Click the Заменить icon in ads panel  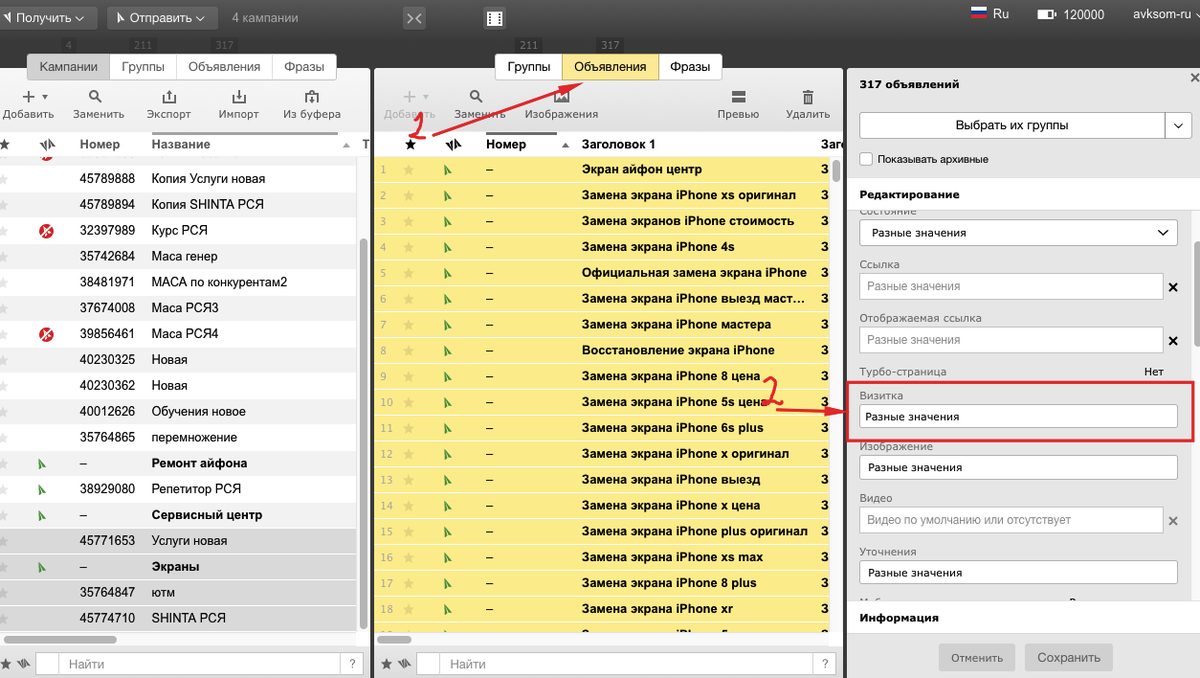point(477,97)
